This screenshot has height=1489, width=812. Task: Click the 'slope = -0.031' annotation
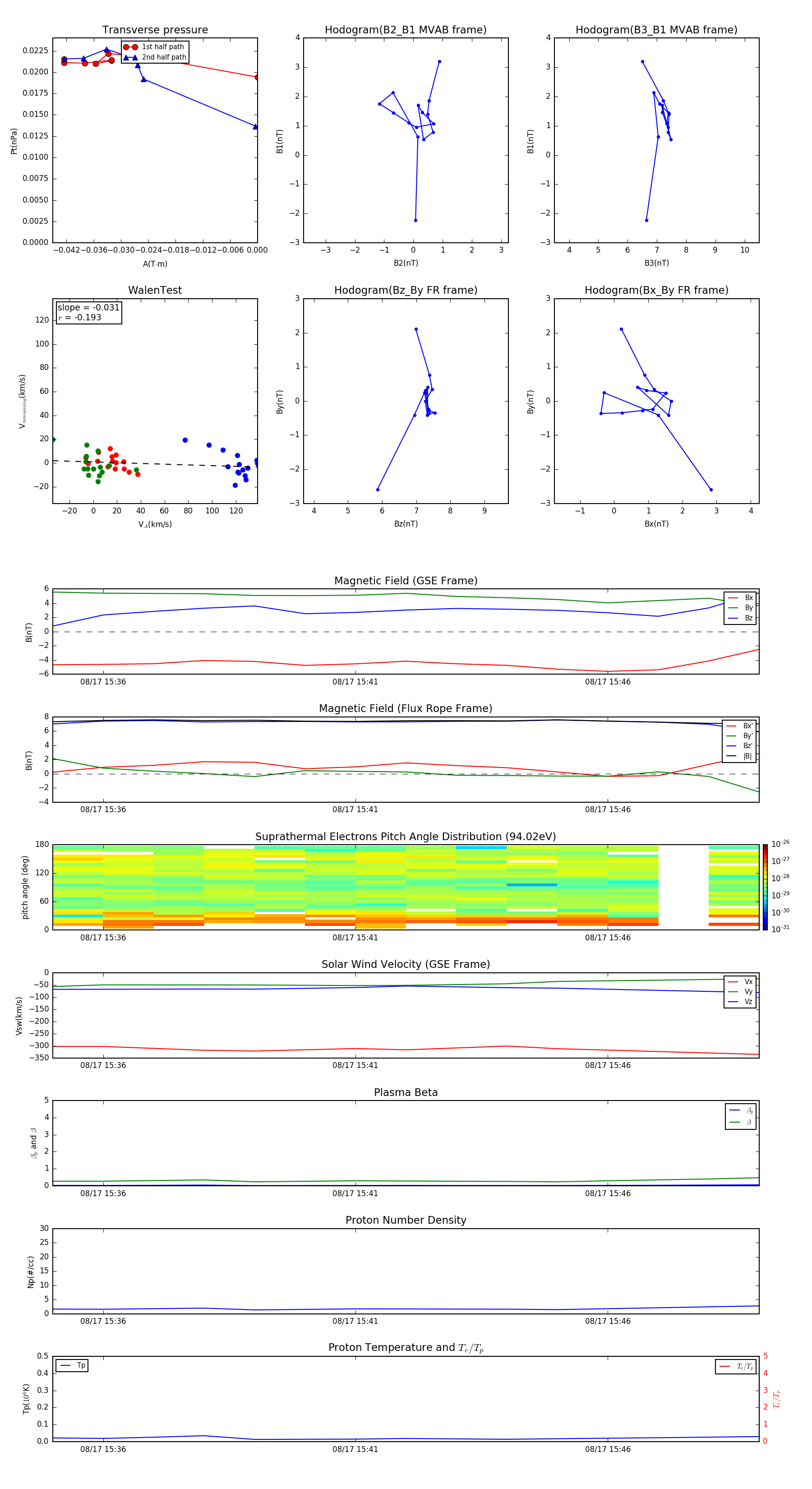coord(88,308)
